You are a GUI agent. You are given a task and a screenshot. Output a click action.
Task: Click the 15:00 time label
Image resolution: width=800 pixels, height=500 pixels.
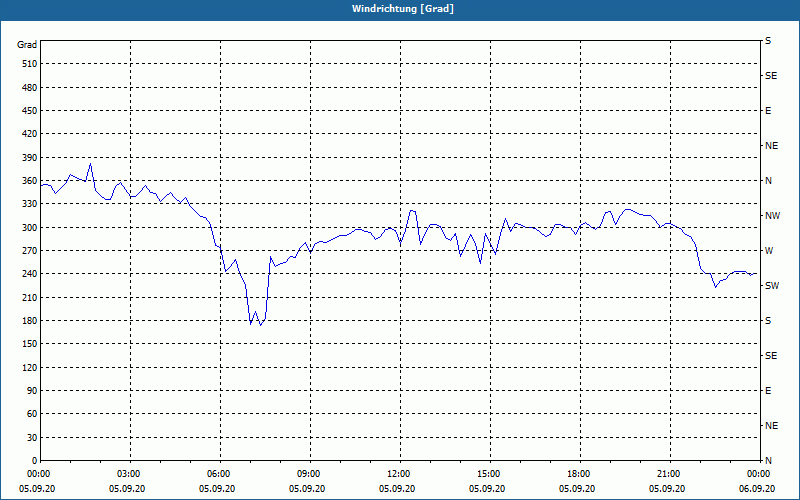488,474
